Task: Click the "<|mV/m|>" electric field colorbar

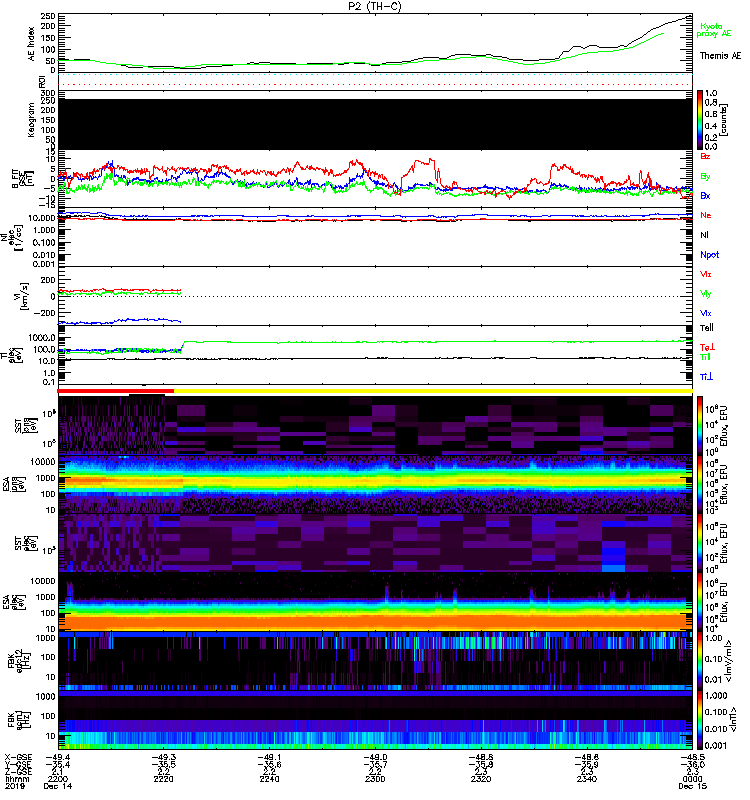Action: point(700,661)
